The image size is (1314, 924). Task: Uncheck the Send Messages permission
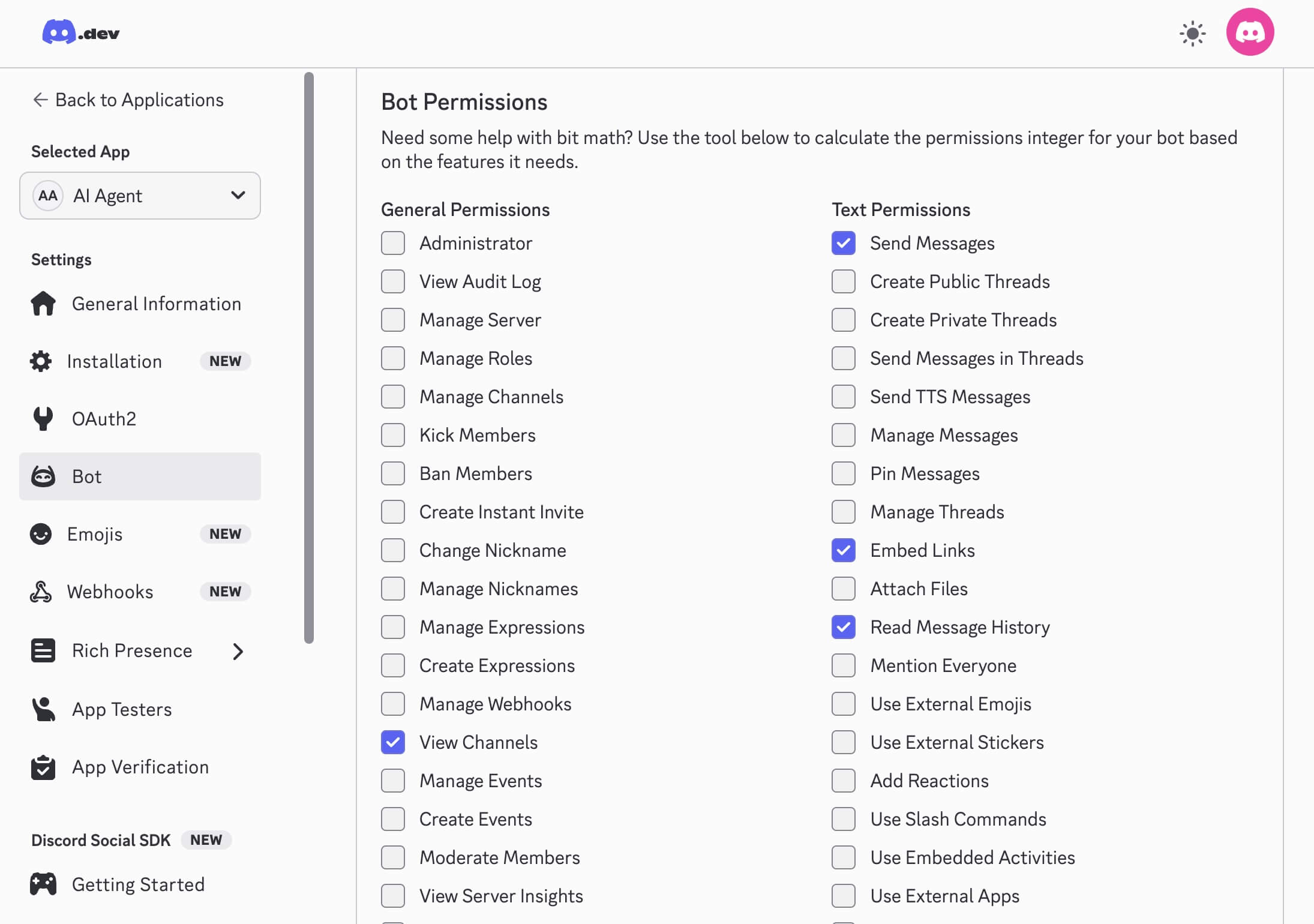tap(843, 244)
